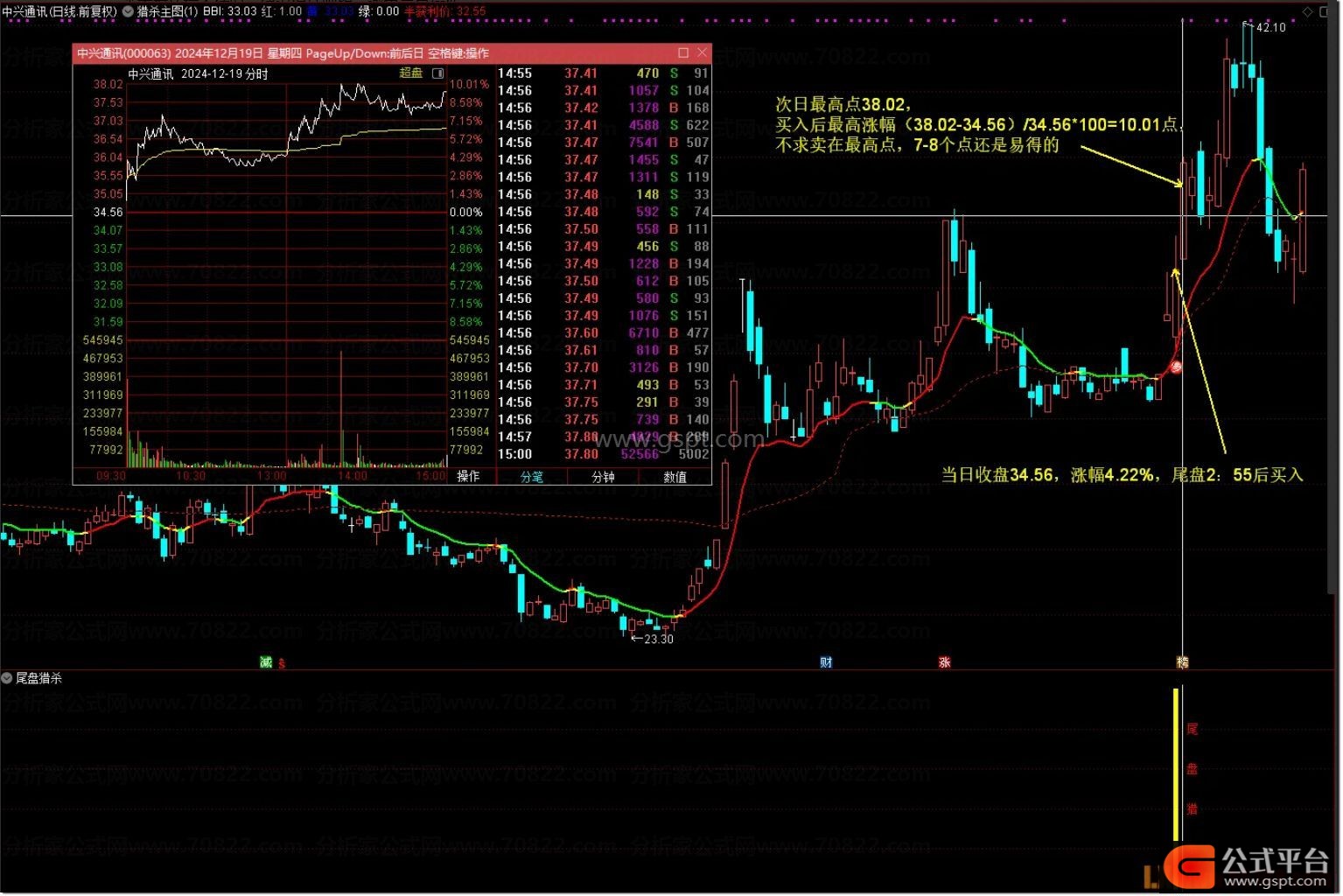Click the www.gspt.com link under the logo
Image resolution: width=1343 pixels, height=896 pixels.
tap(1276, 882)
